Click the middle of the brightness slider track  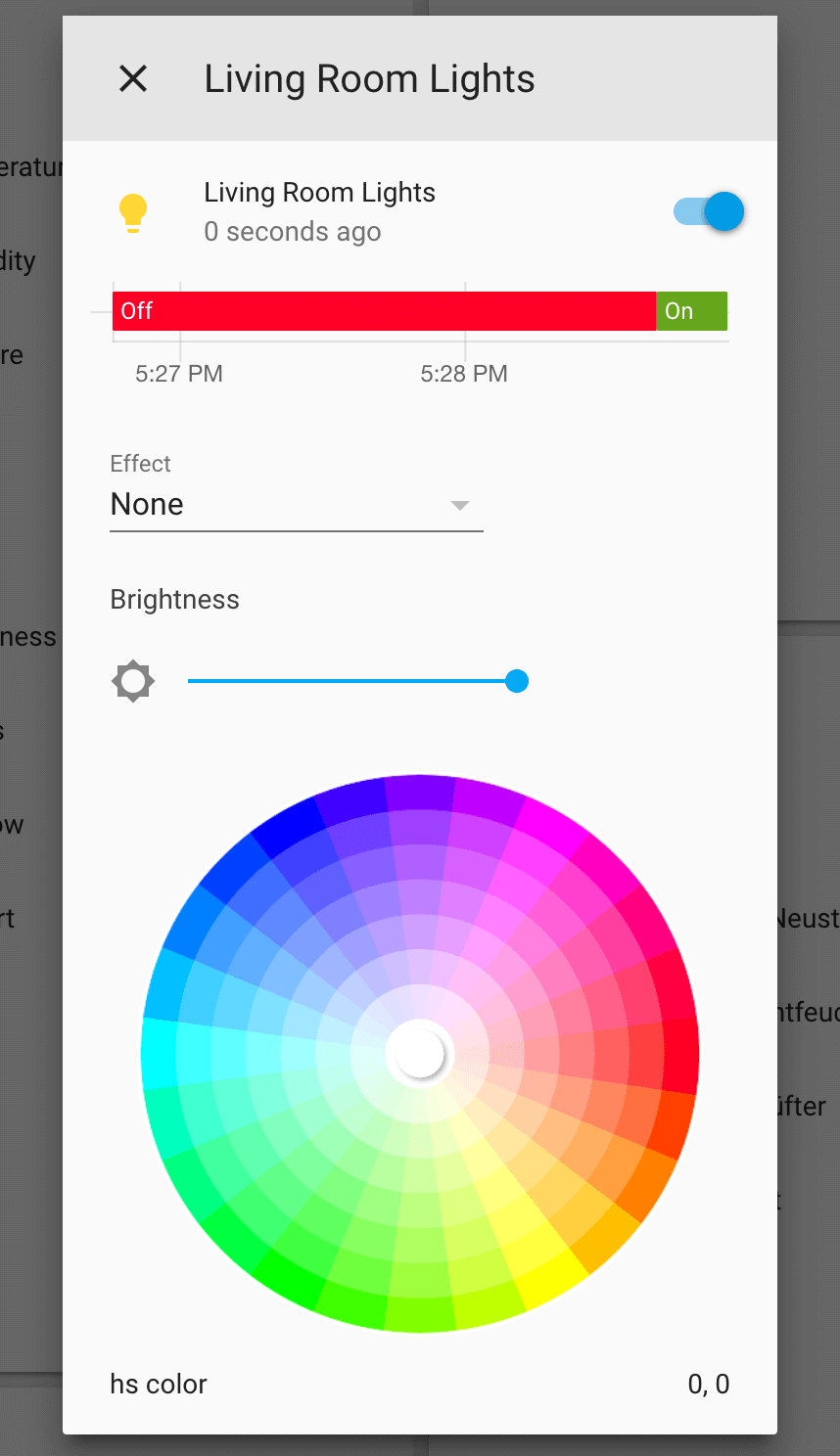[352, 681]
